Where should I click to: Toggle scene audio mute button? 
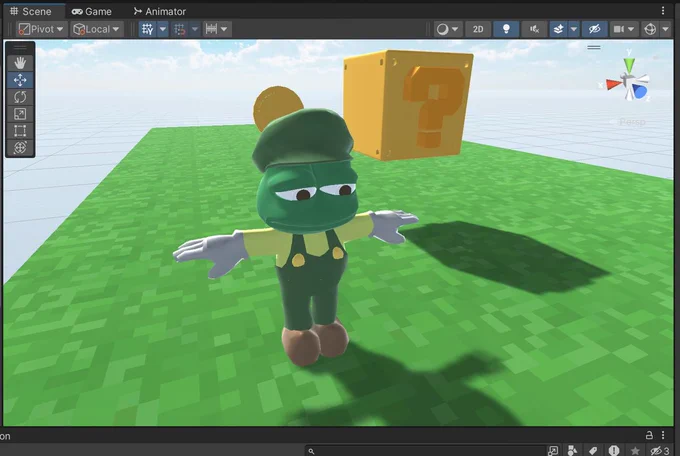[534, 29]
